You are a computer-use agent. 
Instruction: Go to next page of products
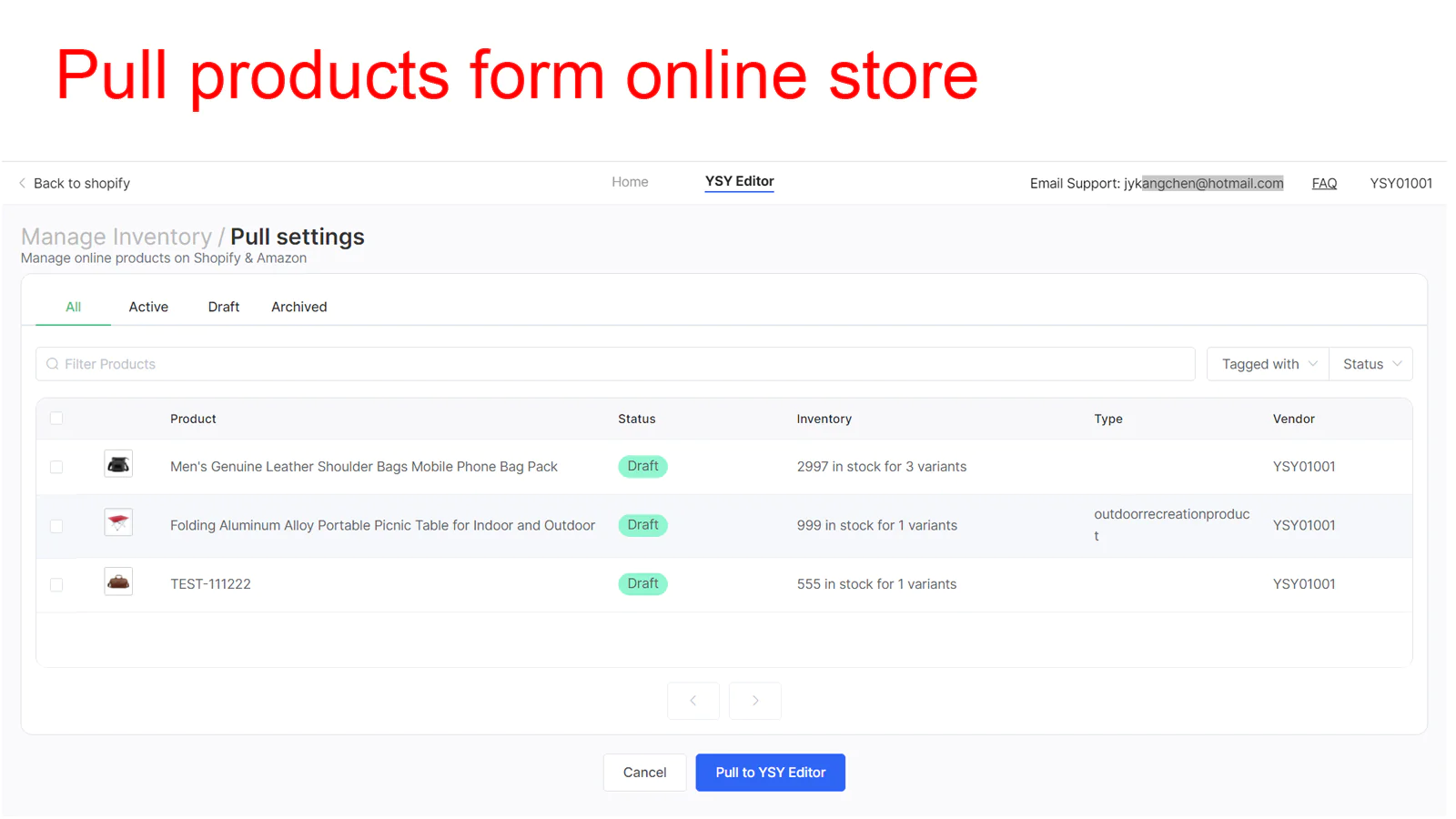click(x=755, y=701)
